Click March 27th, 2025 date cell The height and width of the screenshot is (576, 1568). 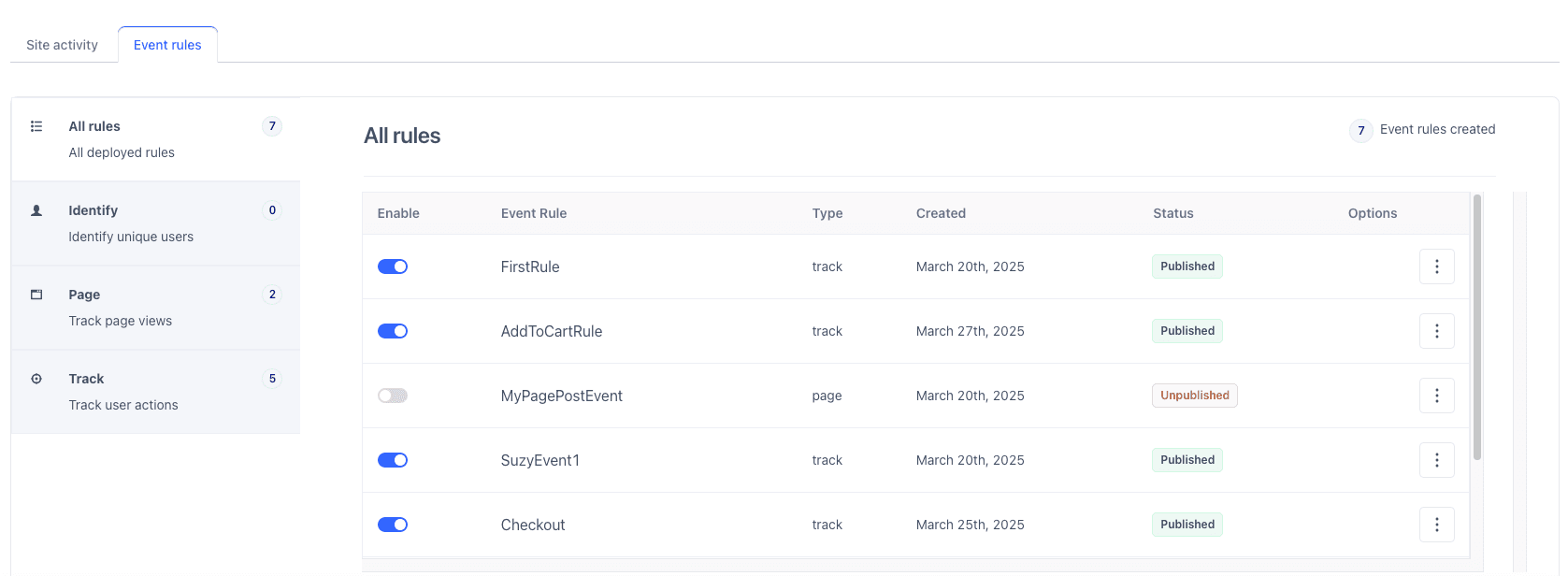click(971, 331)
